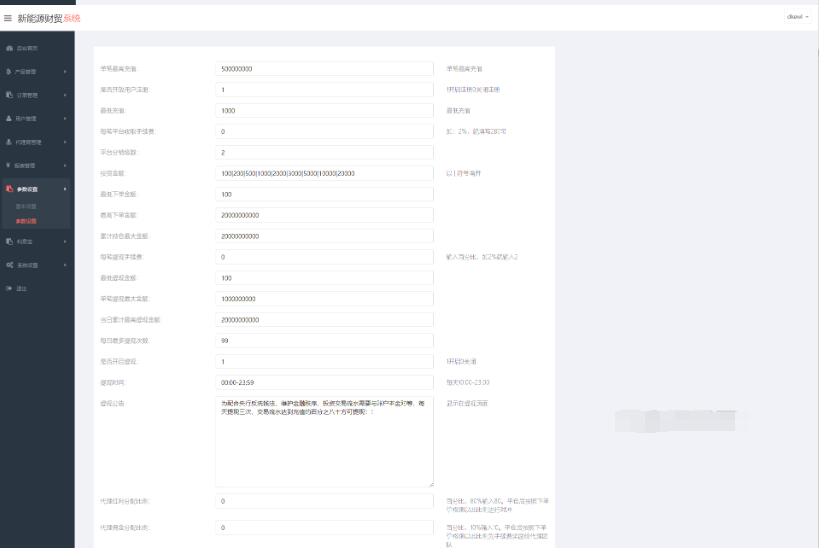Click the red icon beside 参数设置 menu
The width and height of the screenshot is (825, 556).
(9, 190)
